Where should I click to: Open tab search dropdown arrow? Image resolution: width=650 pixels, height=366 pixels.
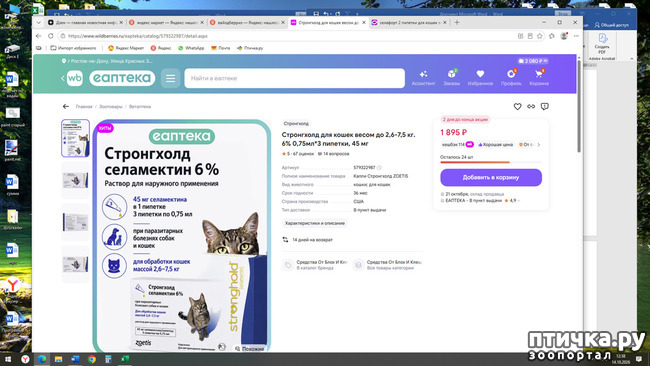39,22
